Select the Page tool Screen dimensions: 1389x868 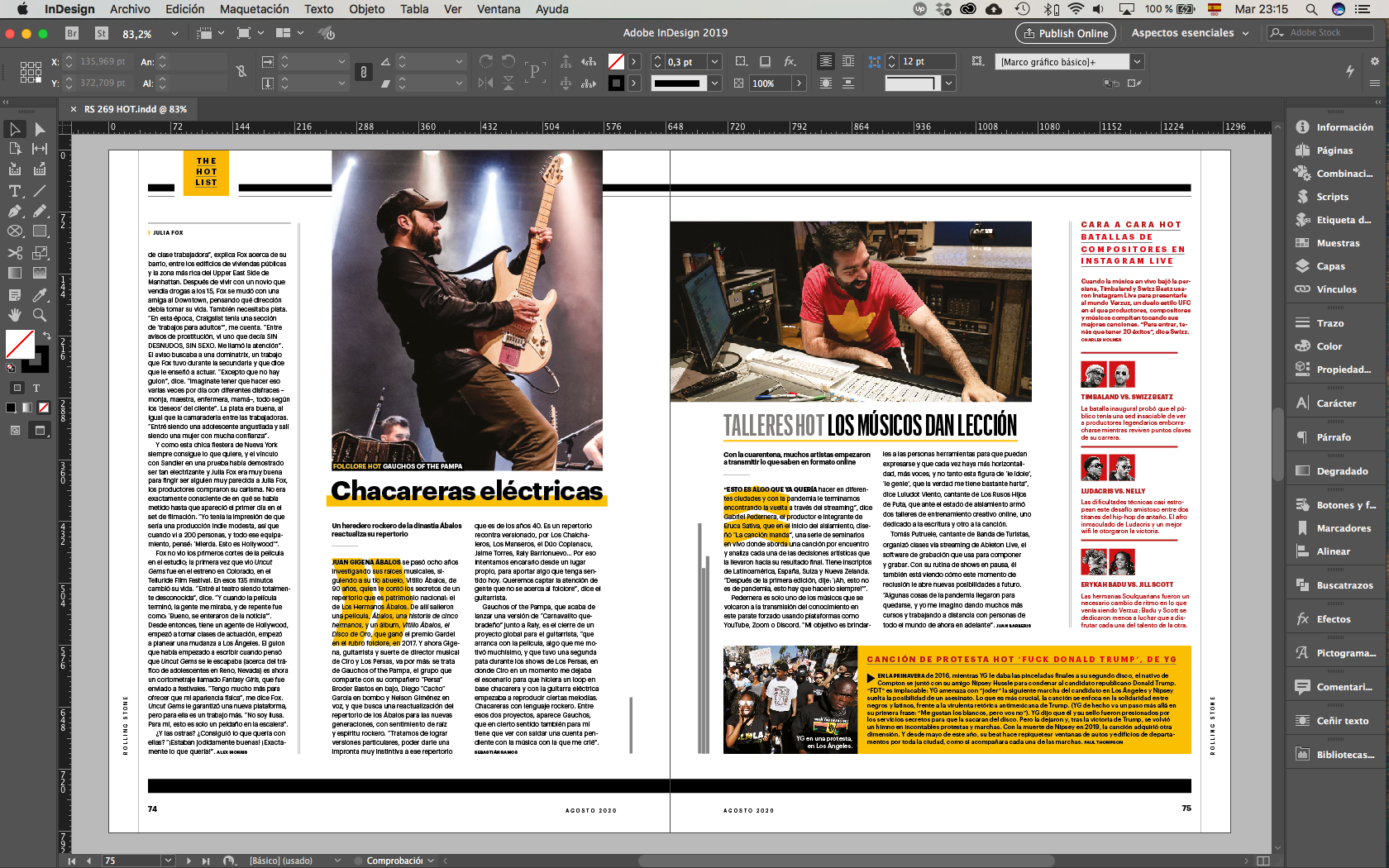pyautogui.click(x=15, y=149)
